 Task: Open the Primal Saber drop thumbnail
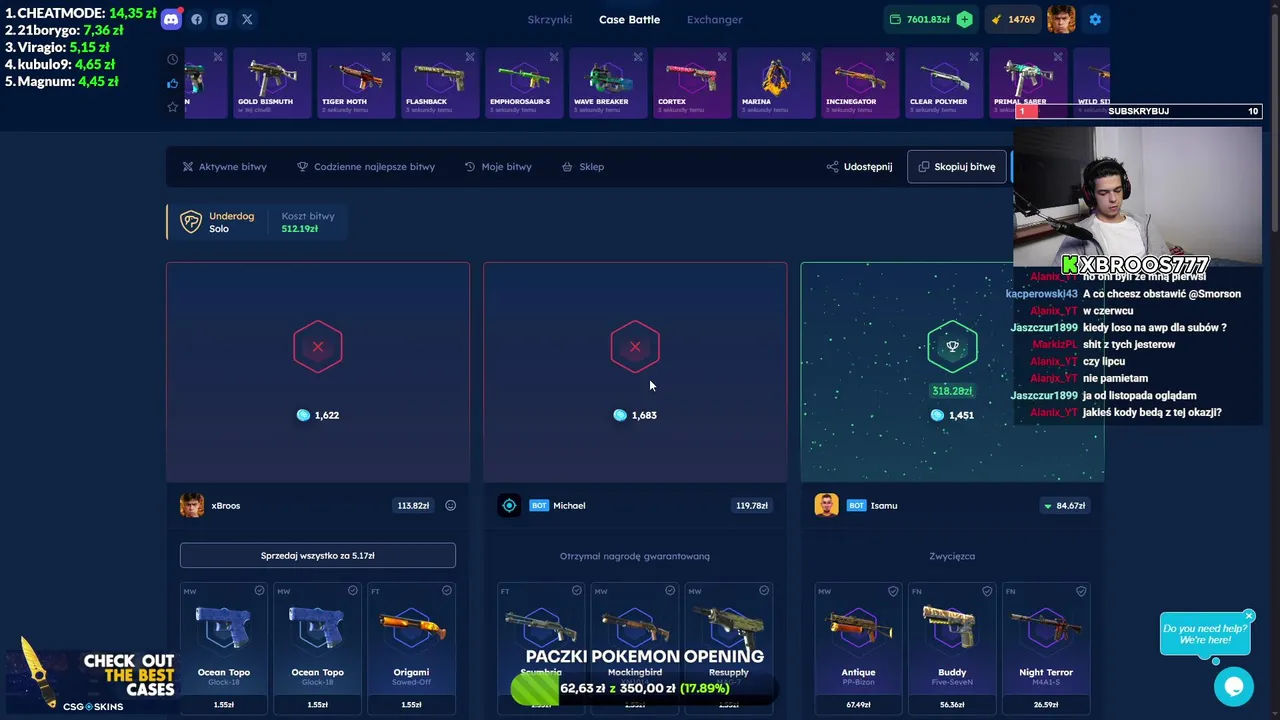coord(1027,83)
